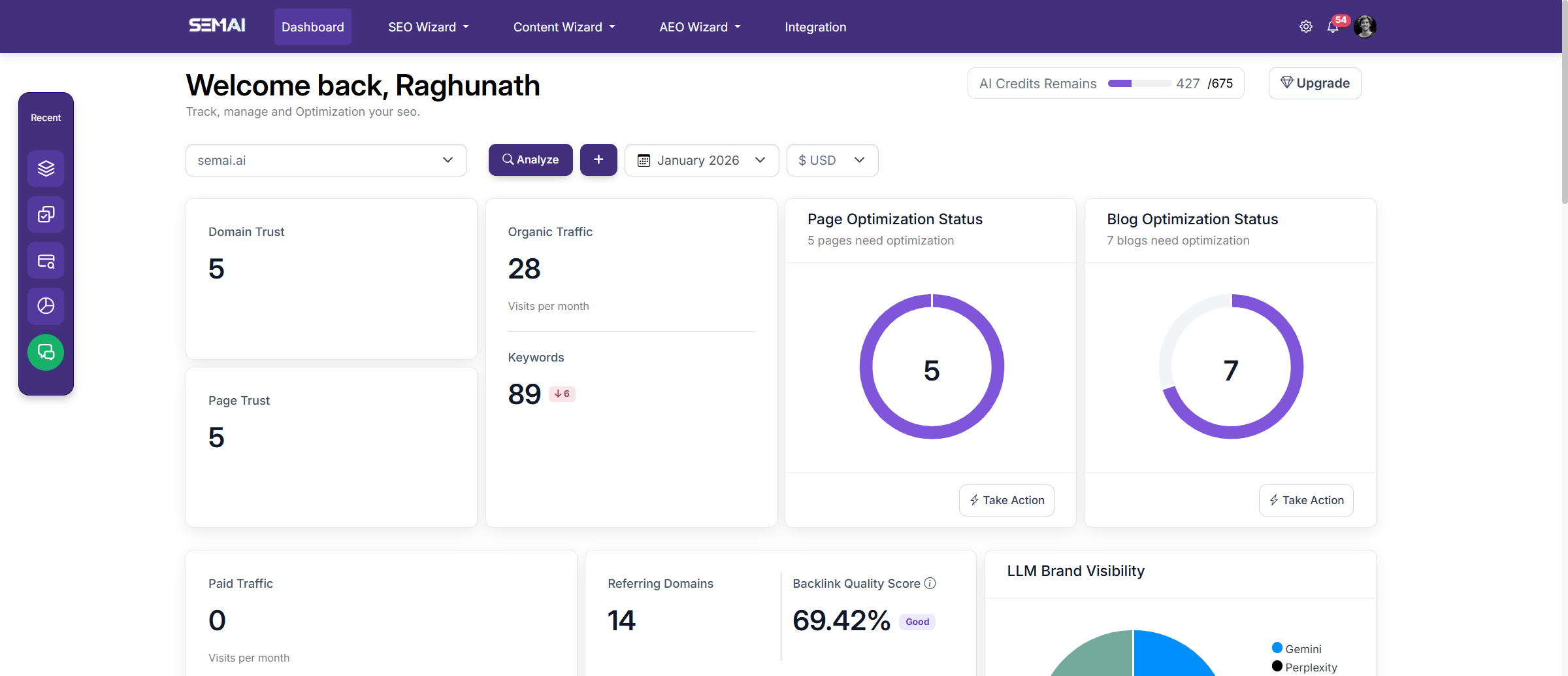Open the Content Wizard menu
1568x676 pixels.
point(563,27)
